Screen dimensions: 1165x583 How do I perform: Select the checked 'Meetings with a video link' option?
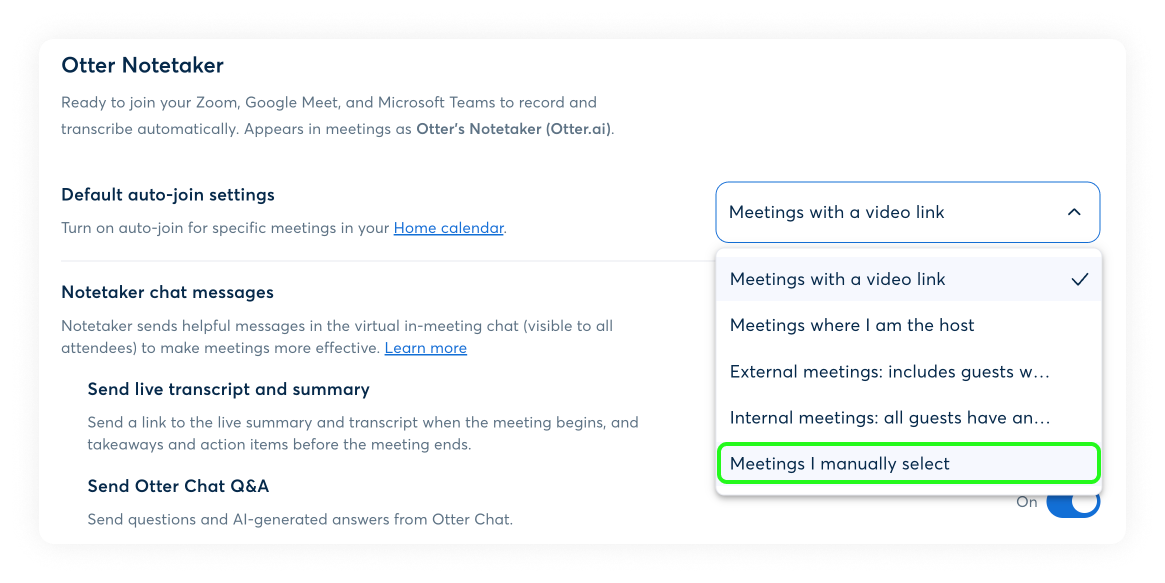pos(837,280)
